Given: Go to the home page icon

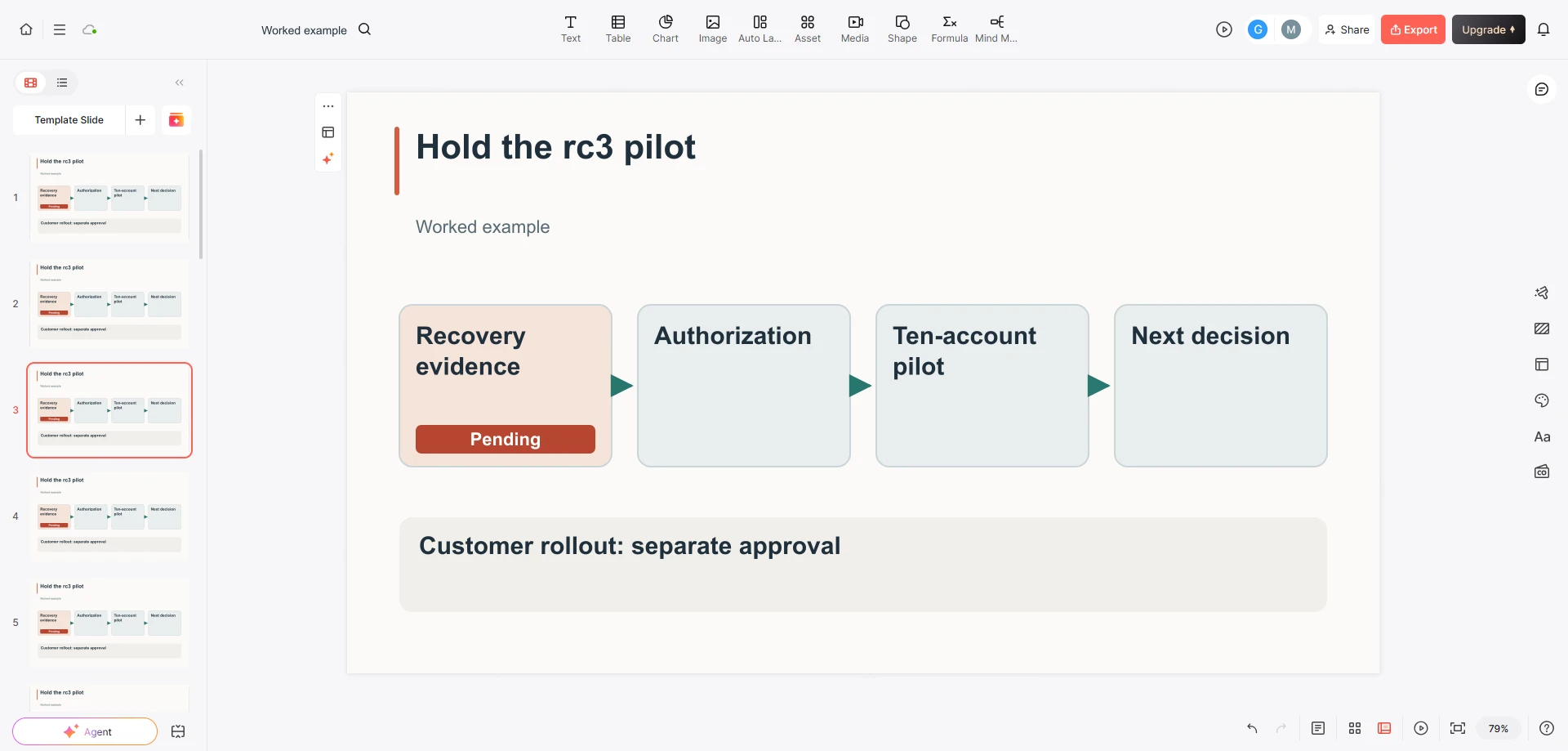Looking at the screenshot, I should [26, 29].
